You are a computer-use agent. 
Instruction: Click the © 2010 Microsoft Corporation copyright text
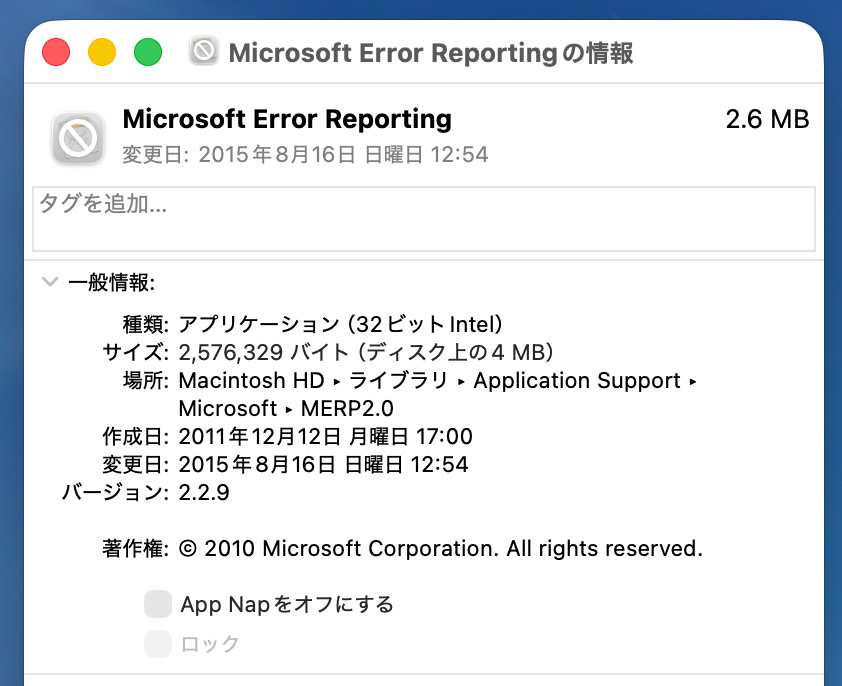[441, 549]
